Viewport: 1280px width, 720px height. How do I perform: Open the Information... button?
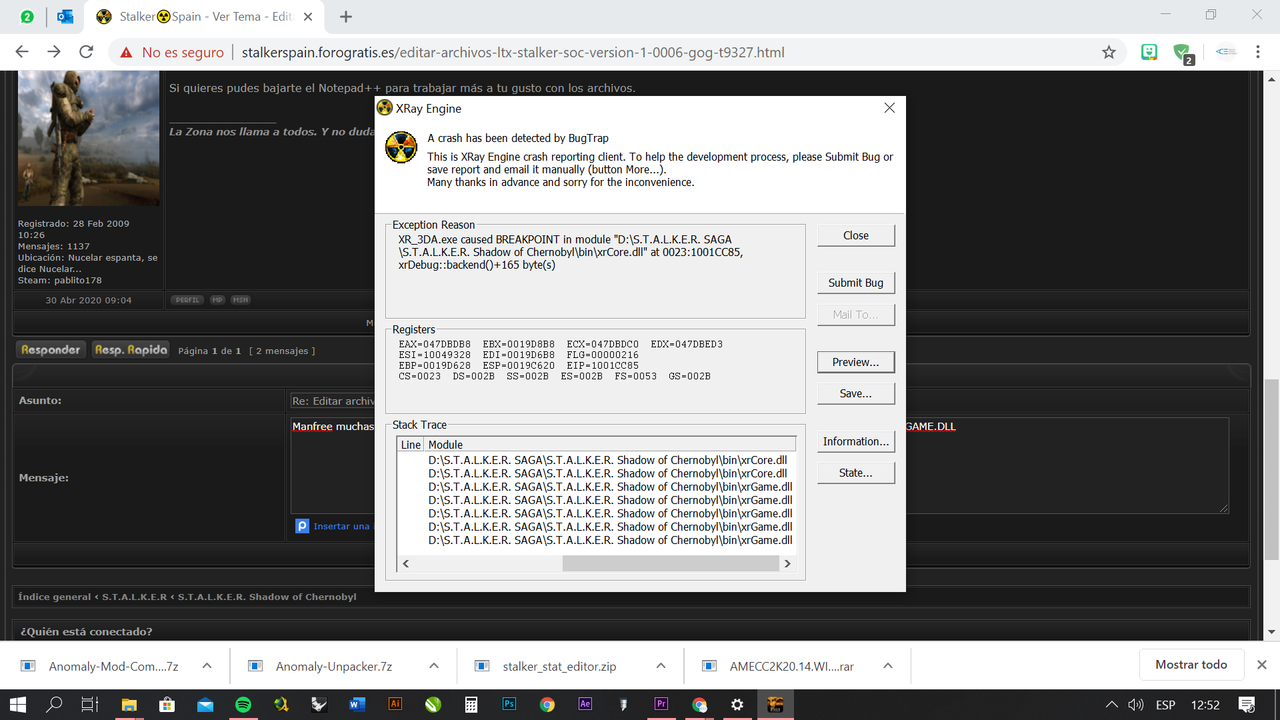(856, 441)
